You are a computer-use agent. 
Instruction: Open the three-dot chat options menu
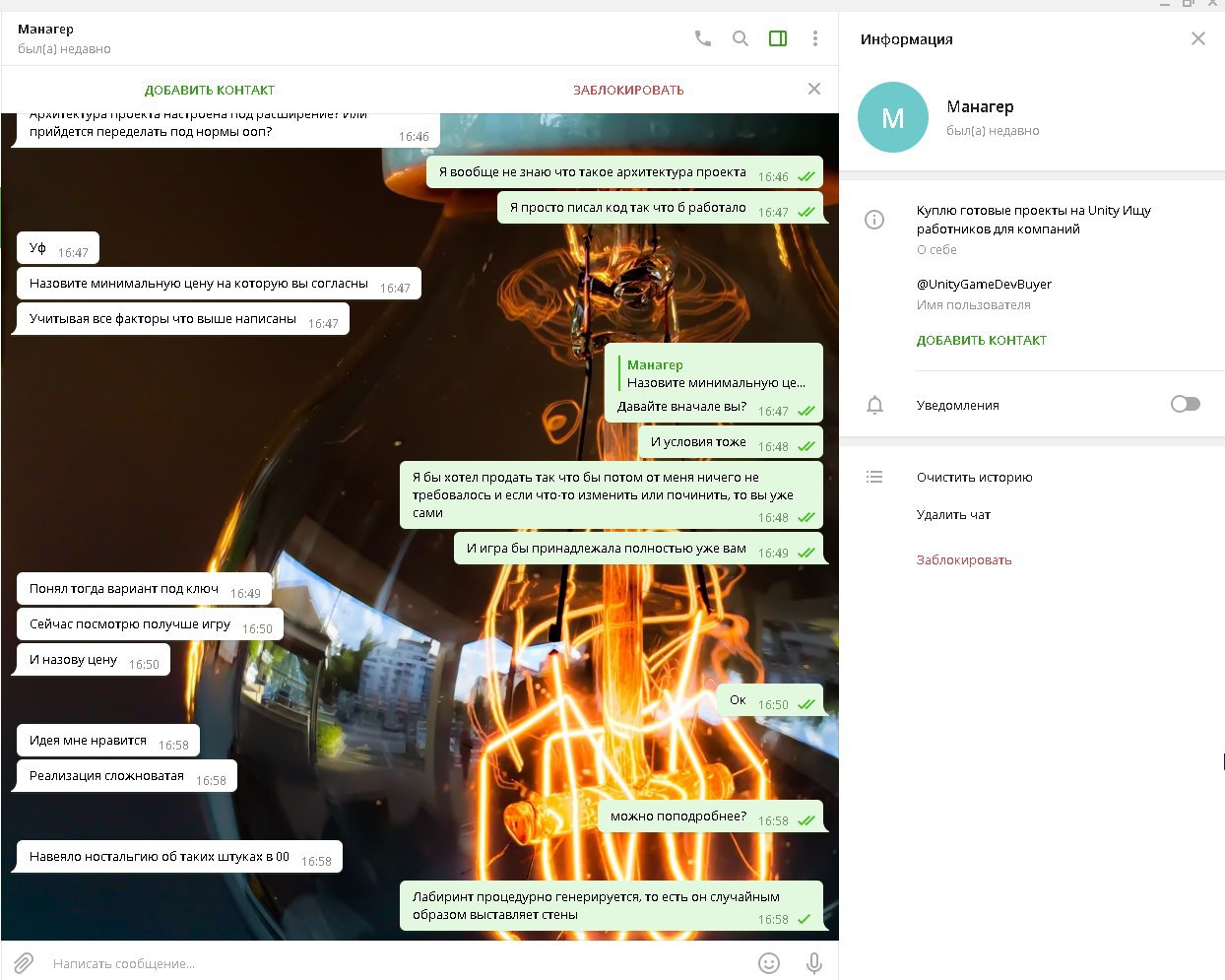[814, 38]
